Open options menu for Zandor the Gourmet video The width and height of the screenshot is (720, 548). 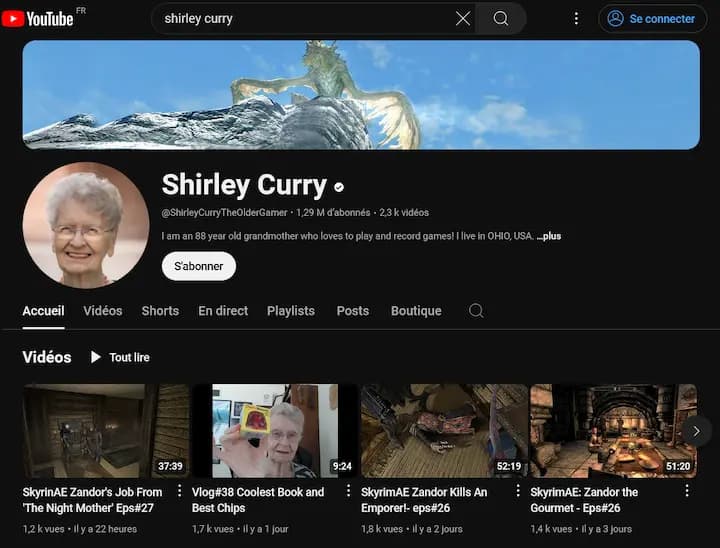(x=687, y=491)
